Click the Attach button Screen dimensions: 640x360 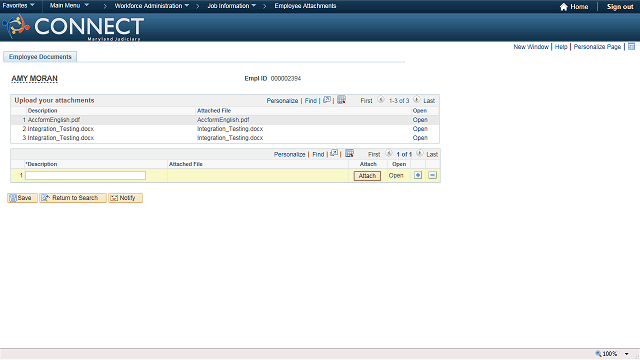[x=367, y=176]
